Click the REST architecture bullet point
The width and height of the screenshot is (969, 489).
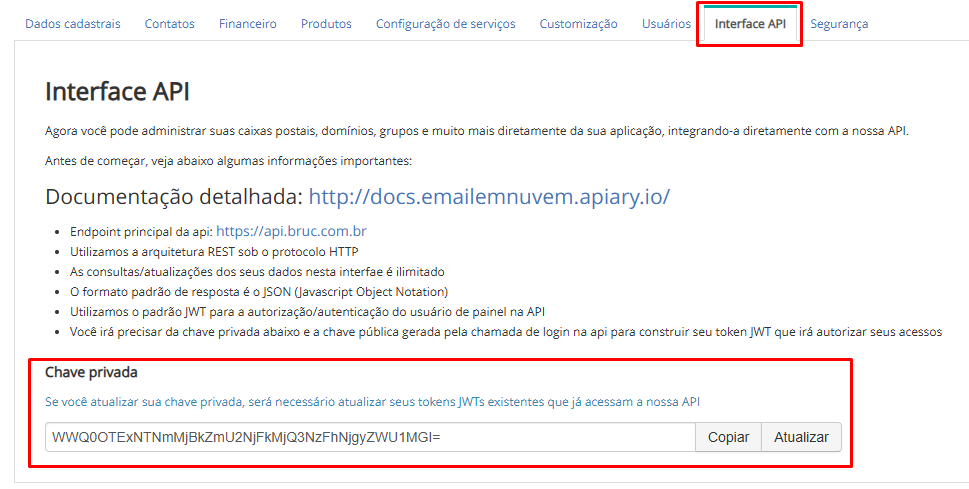point(214,251)
